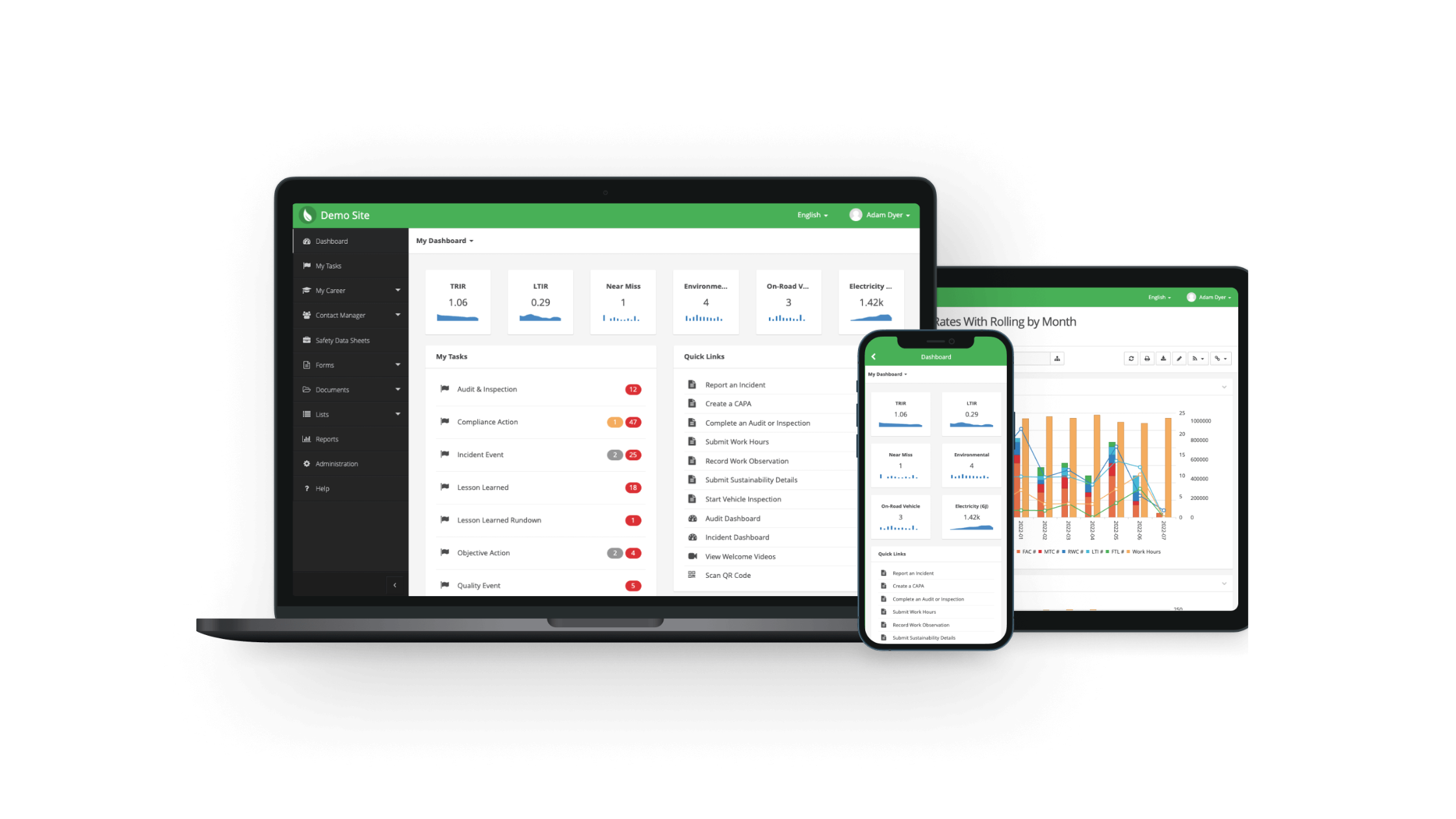The width and height of the screenshot is (1456, 819).
Task: Toggle the Adam Dyer user profile menu
Action: click(x=881, y=215)
